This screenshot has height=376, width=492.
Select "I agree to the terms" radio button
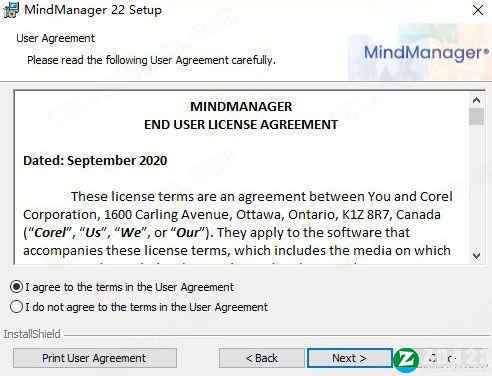click(16, 287)
